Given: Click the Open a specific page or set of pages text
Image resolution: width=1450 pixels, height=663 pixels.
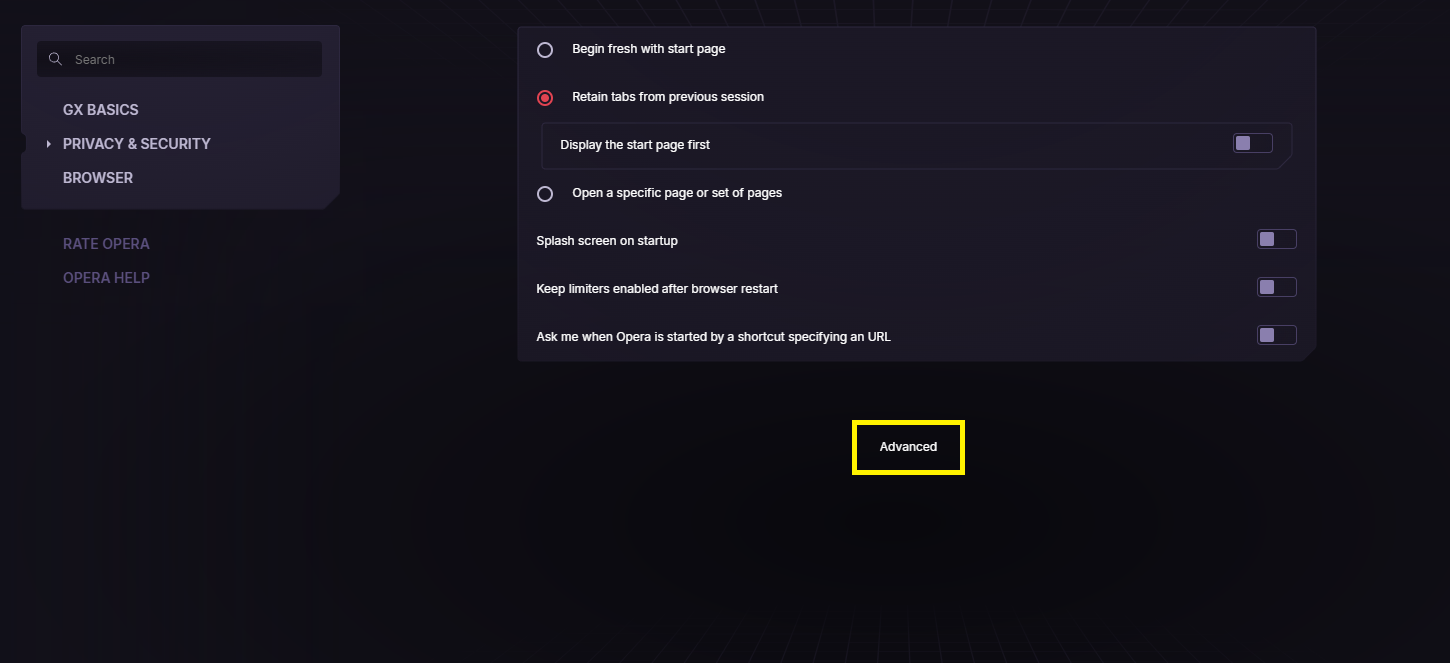Looking at the screenshot, I should pos(677,192).
